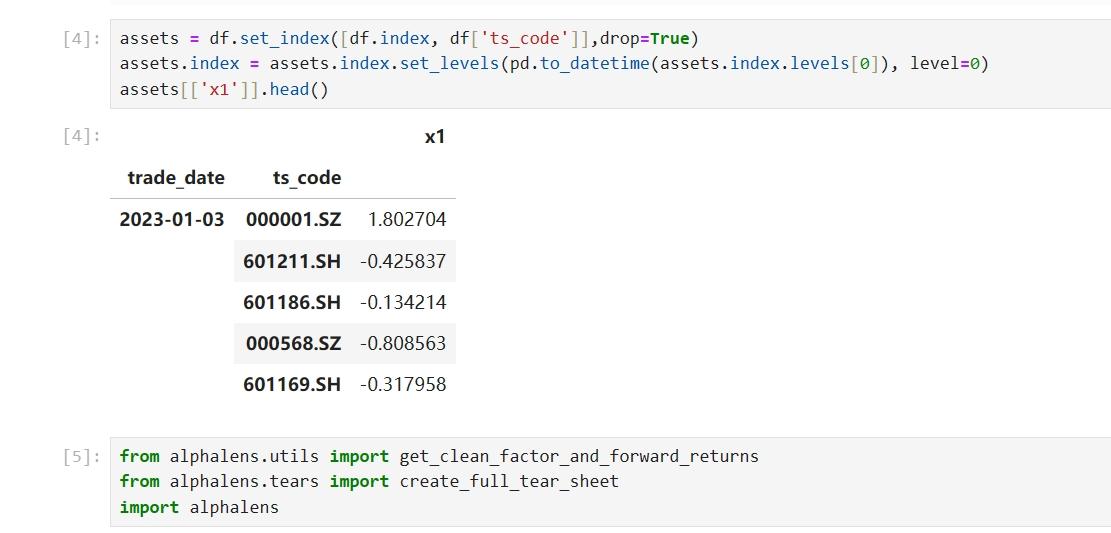
Task: Click the create_full_tear_sheet import text
Action: click(x=509, y=482)
